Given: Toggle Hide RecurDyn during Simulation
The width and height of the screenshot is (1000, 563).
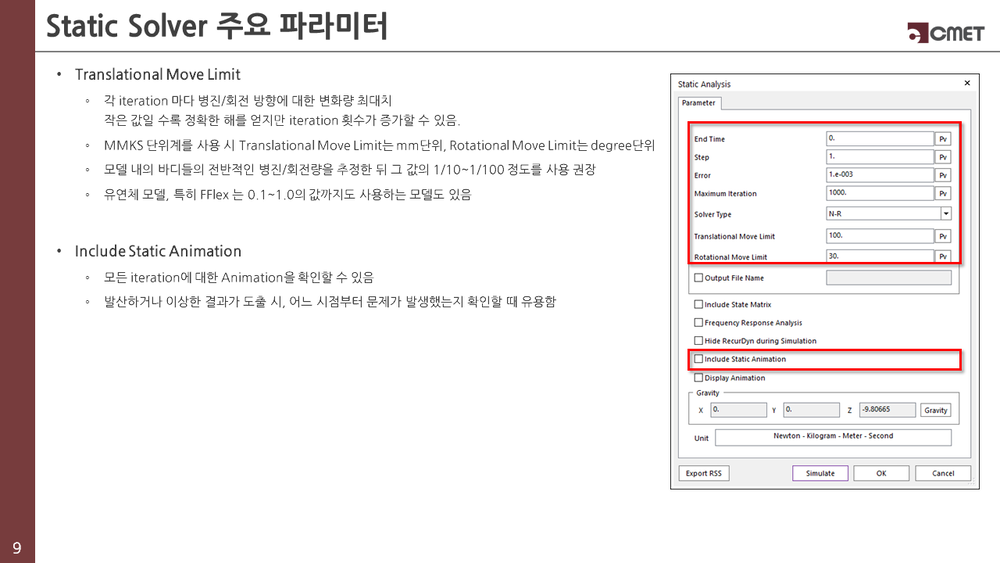Looking at the screenshot, I should 699,341.
